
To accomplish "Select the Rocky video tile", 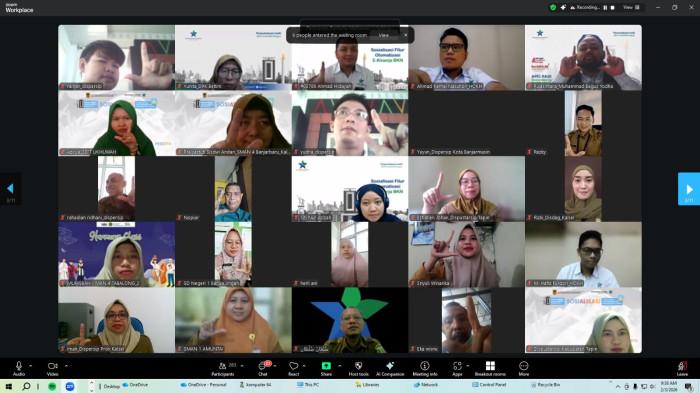I will tap(583, 123).
